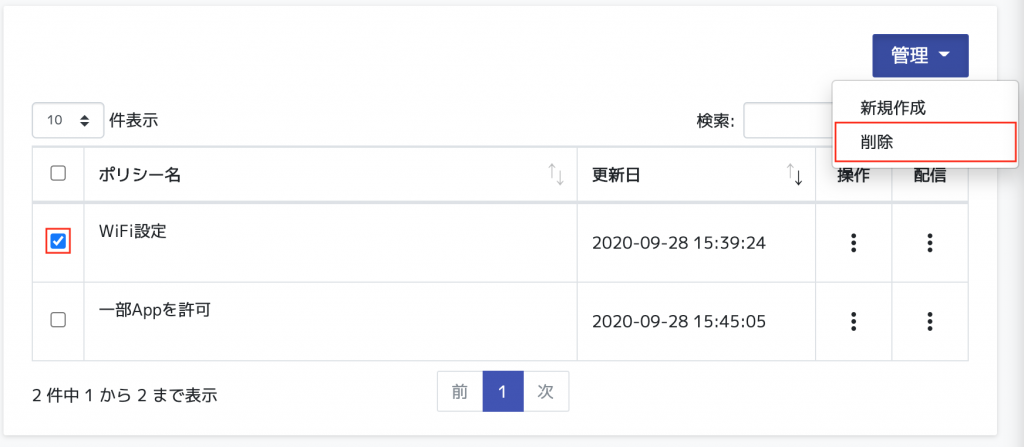The height and width of the screenshot is (447, 1024).
Task: Open the 管理 dropdown button
Action: (x=920, y=56)
